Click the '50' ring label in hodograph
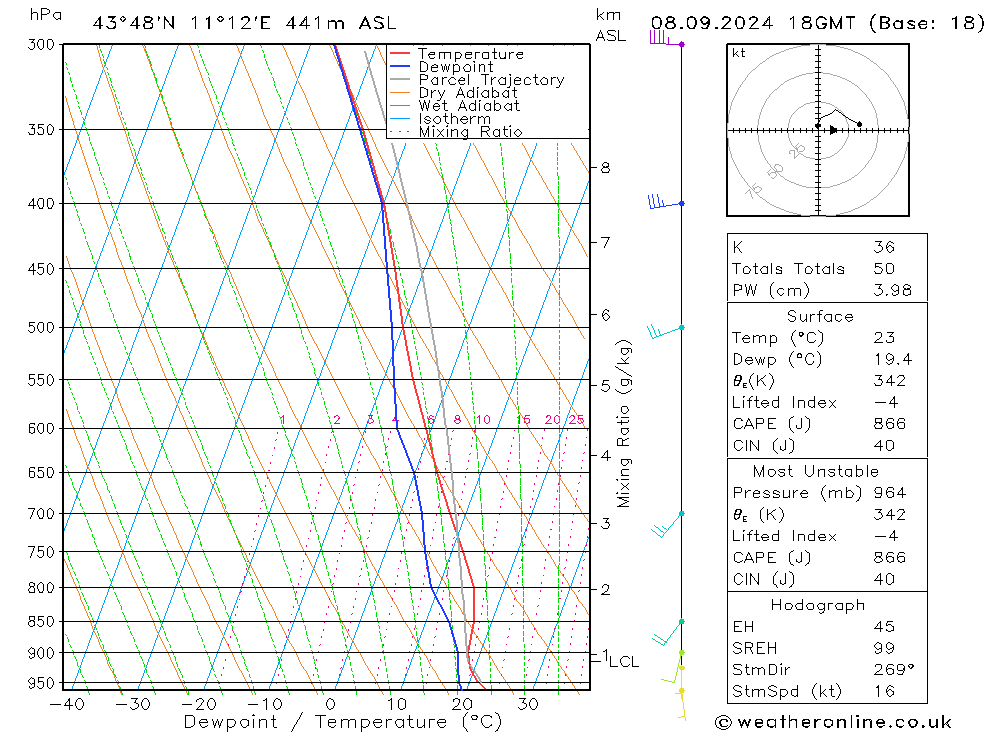1000x733 pixels. tap(775, 171)
